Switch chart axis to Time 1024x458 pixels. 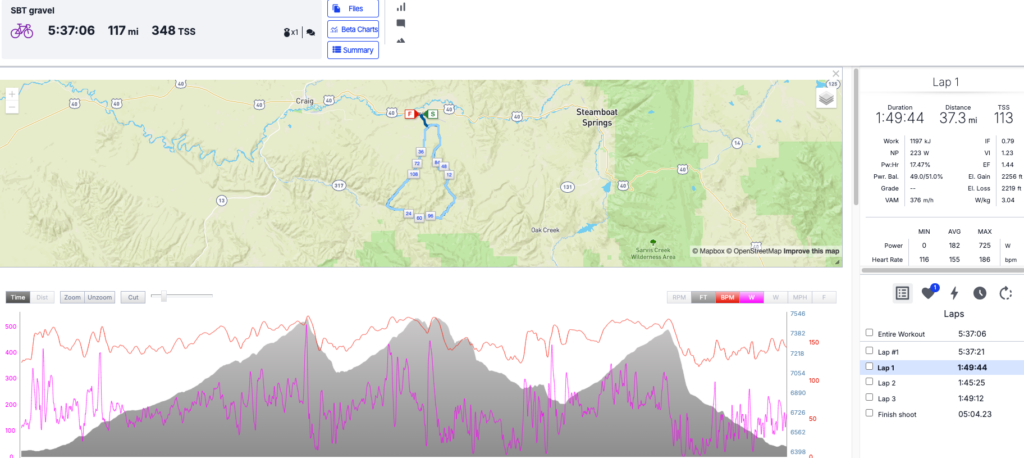17,297
